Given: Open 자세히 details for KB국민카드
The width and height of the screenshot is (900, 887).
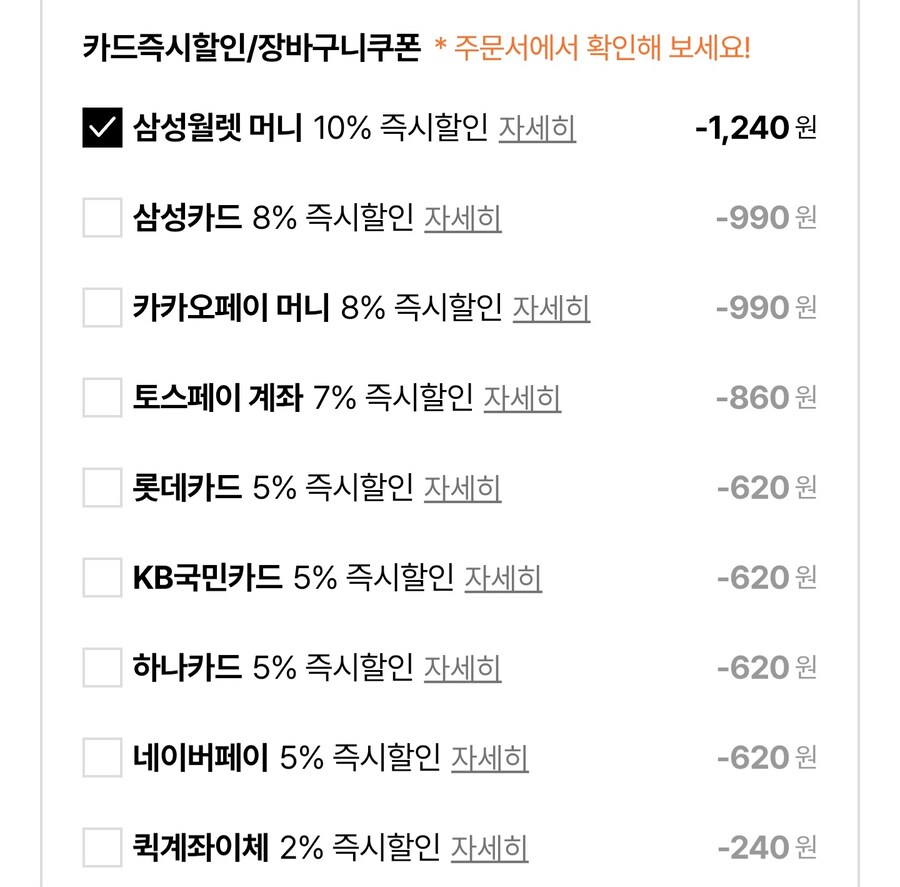Looking at the screenshot, I should point(503,579).
